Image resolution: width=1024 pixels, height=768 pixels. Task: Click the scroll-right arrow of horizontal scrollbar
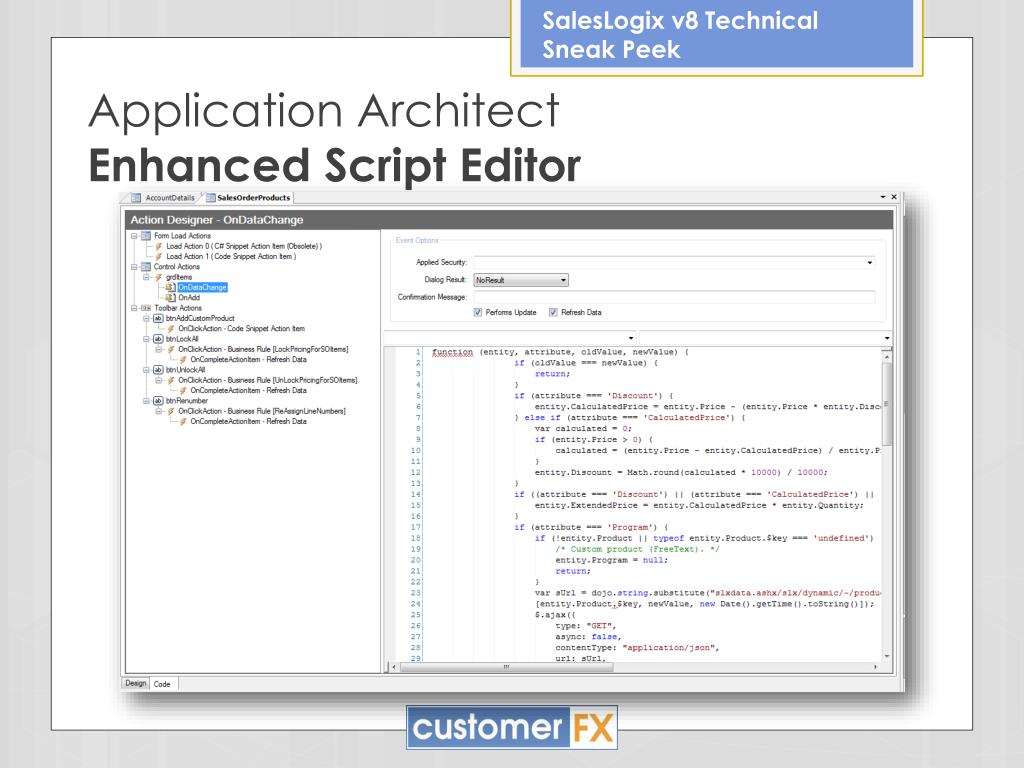(875, 667)
